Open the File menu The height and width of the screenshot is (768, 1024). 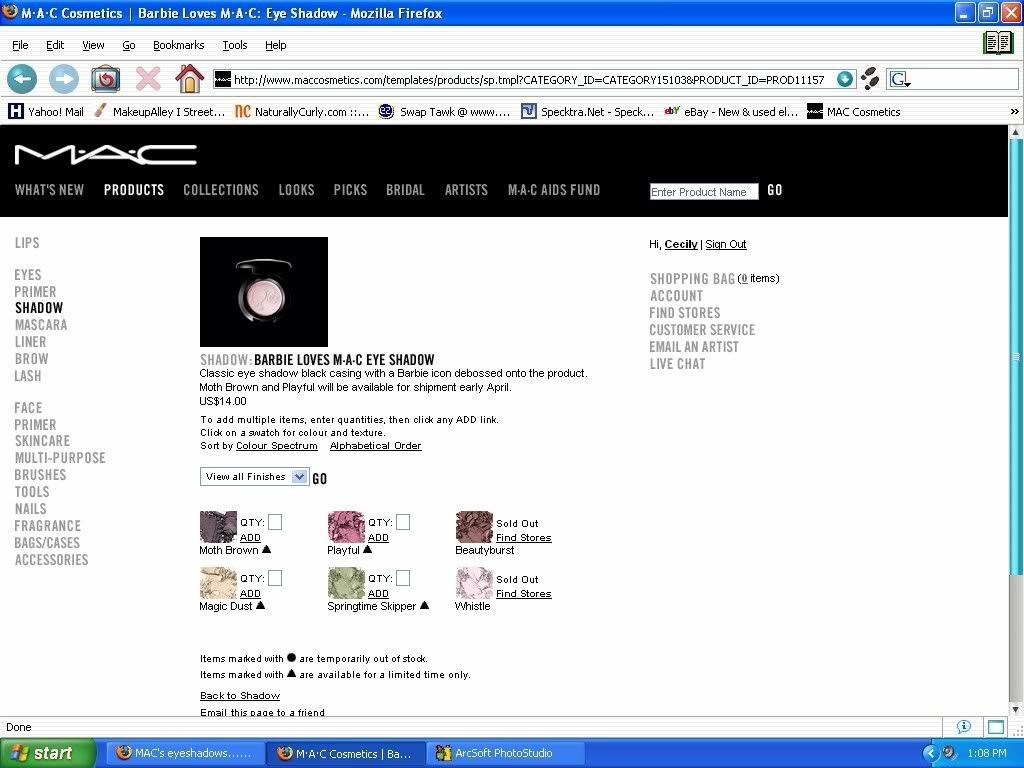(x=20, y=45)
